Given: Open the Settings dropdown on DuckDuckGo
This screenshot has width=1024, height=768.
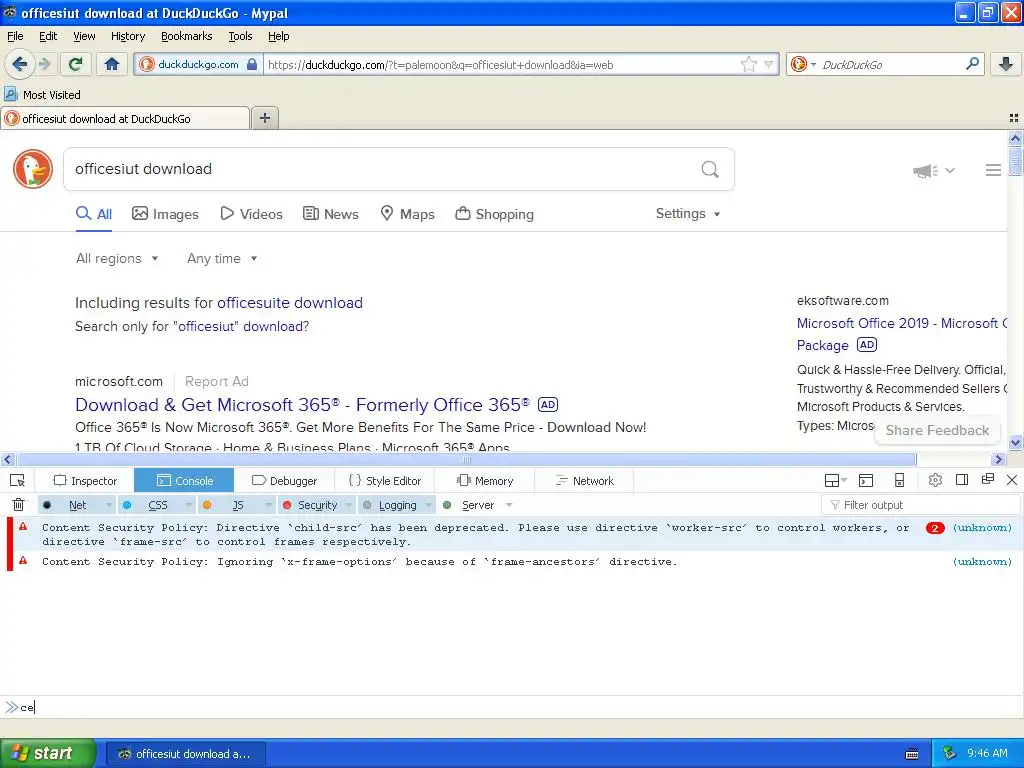Looking at the screenshot, I should pos(688,214).
